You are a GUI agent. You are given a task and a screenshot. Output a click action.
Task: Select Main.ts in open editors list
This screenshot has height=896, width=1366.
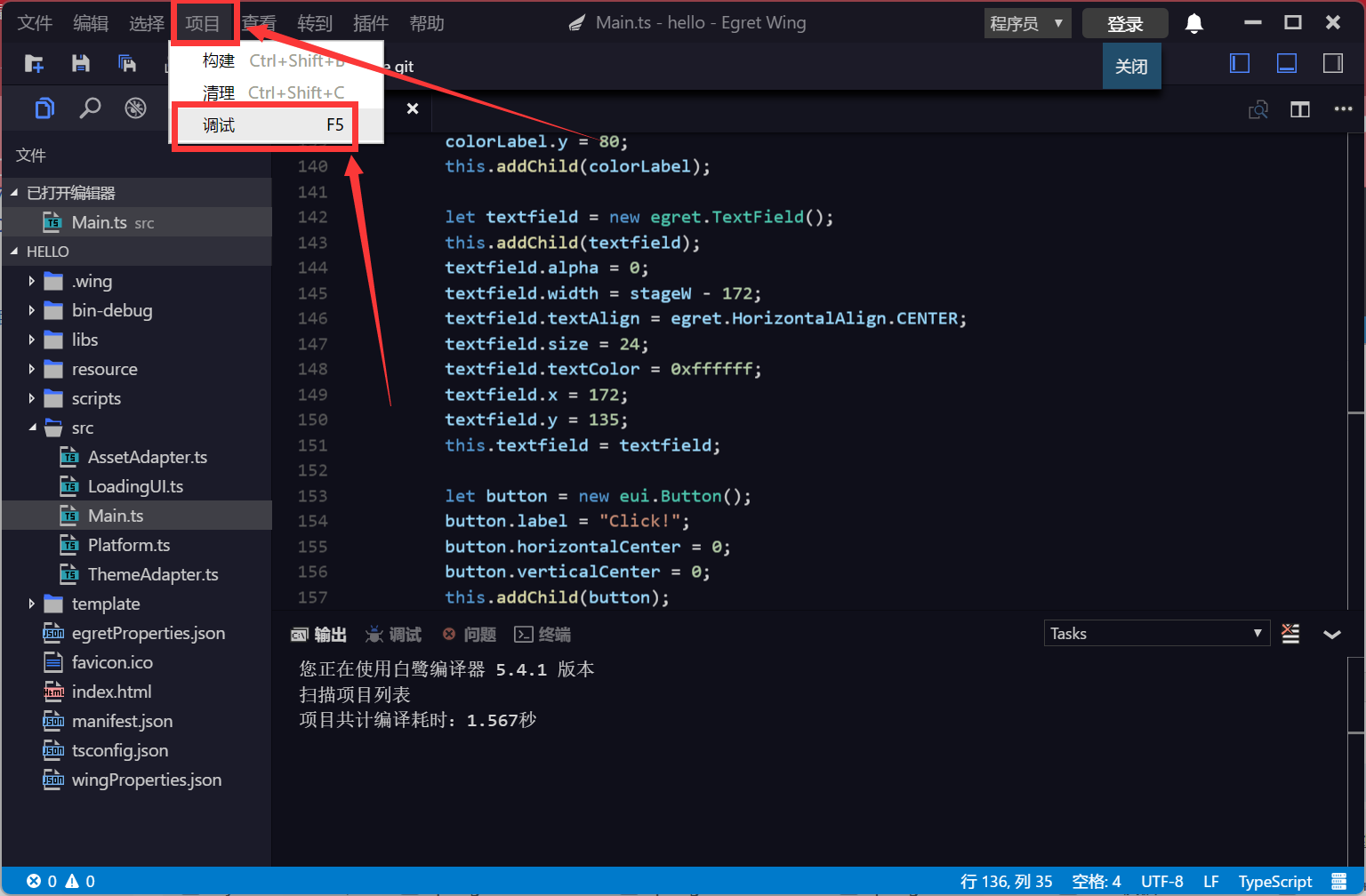137,222
